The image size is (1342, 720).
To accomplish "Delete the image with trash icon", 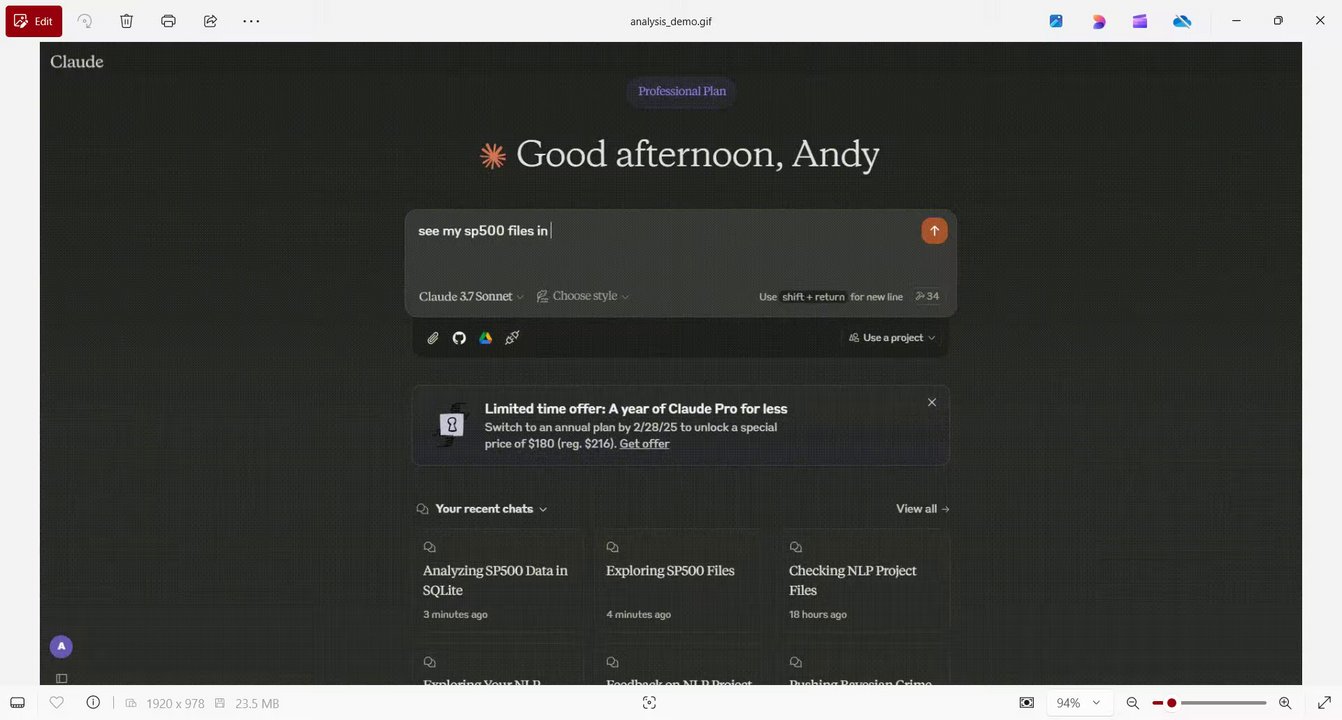I will (x=127, y=21).
